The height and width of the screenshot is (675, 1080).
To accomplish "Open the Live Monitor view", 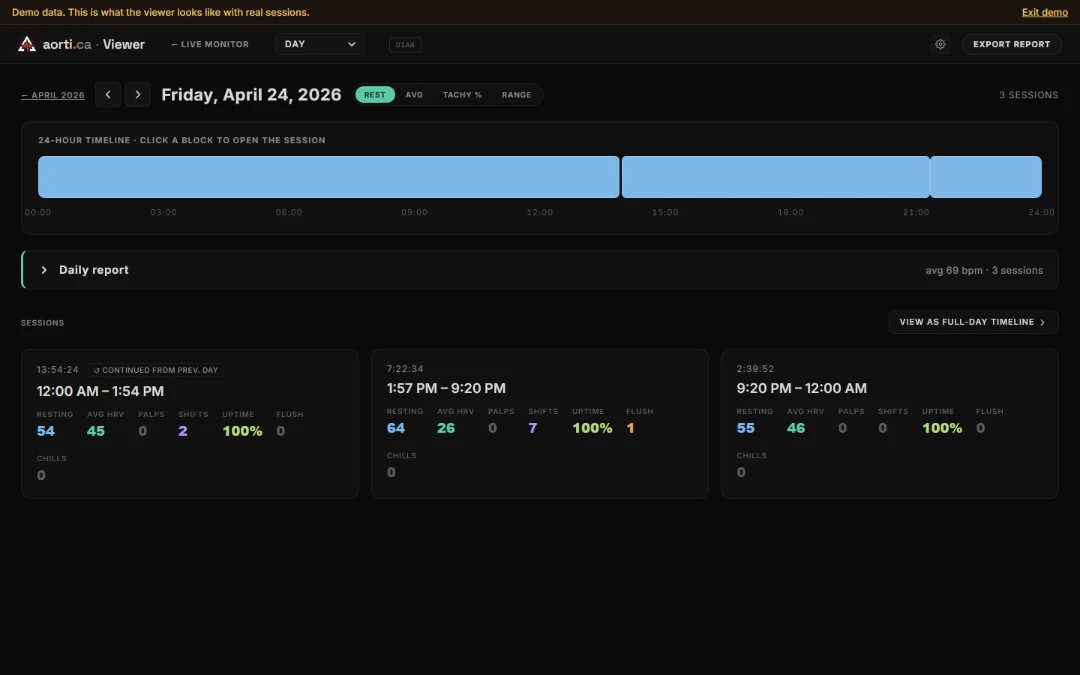I will point(210,44).
